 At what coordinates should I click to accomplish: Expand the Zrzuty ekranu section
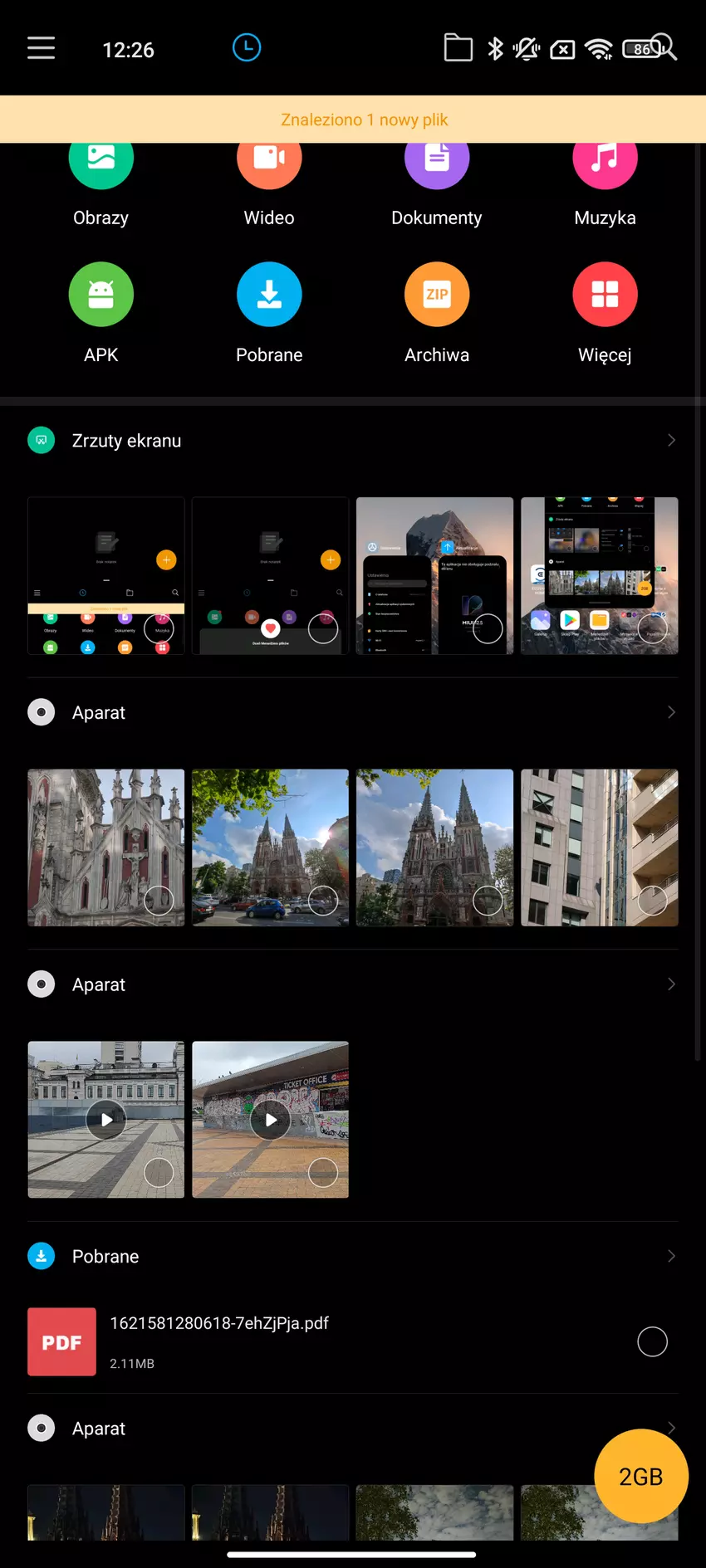[x=671, y=440]
